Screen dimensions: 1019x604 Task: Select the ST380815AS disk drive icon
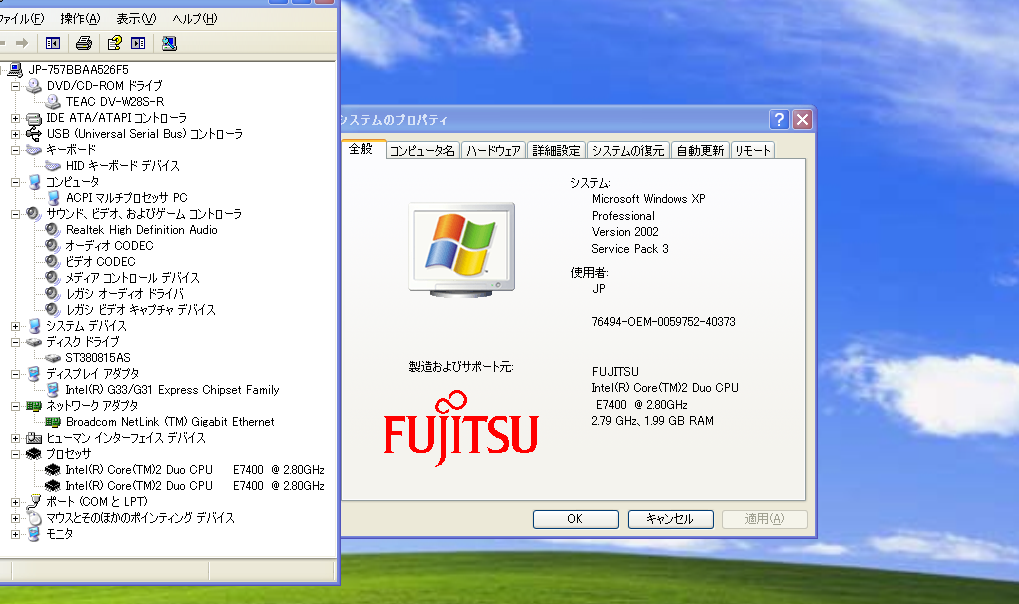click(54, 357)
